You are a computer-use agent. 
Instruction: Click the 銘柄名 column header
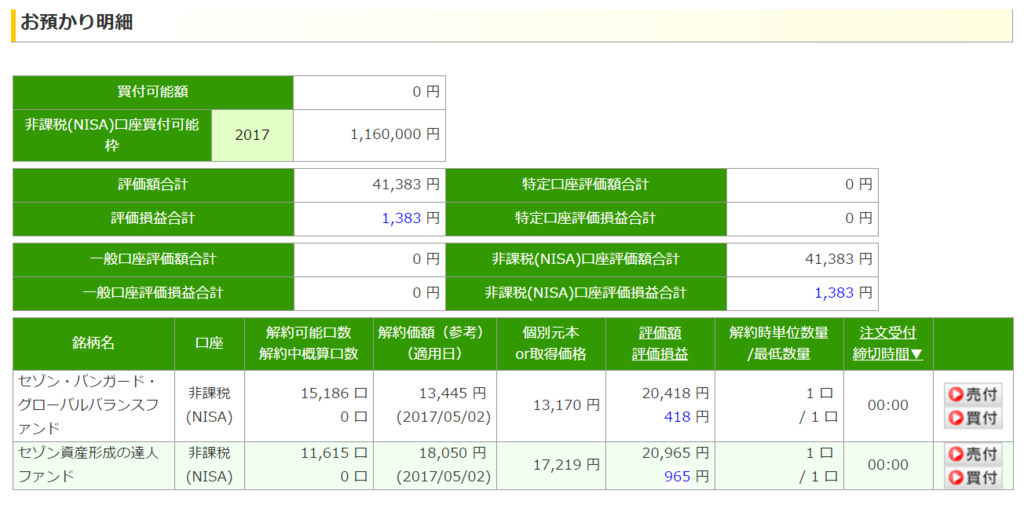[x=93, y=344]
